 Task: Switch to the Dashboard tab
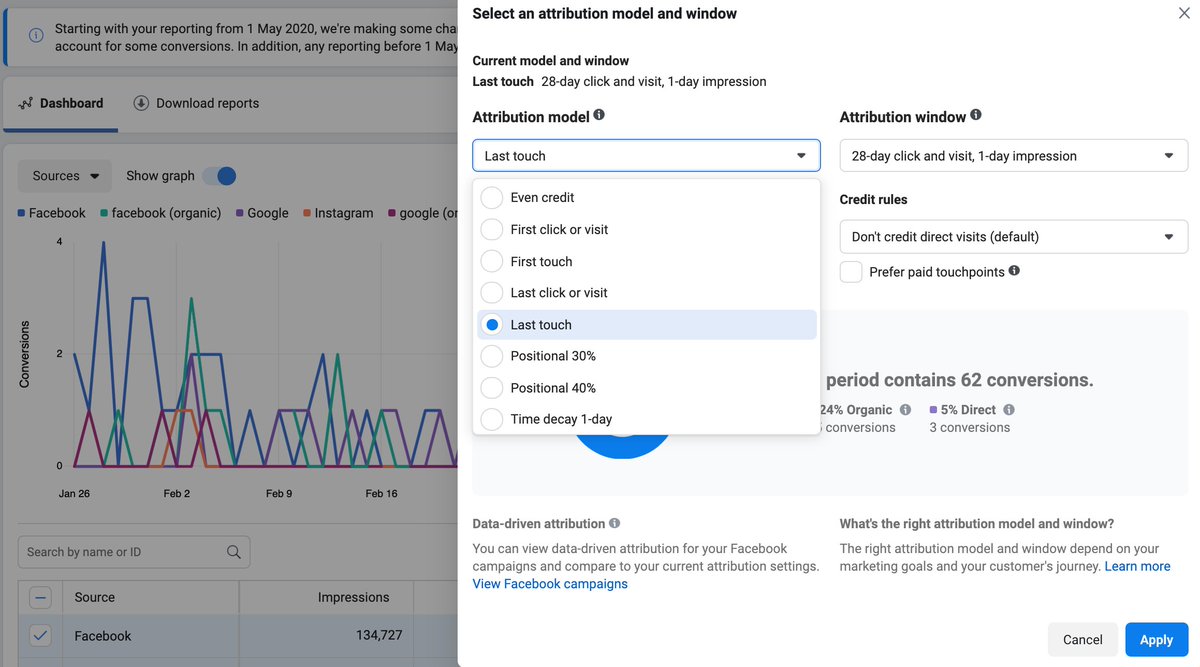point(61,103)
